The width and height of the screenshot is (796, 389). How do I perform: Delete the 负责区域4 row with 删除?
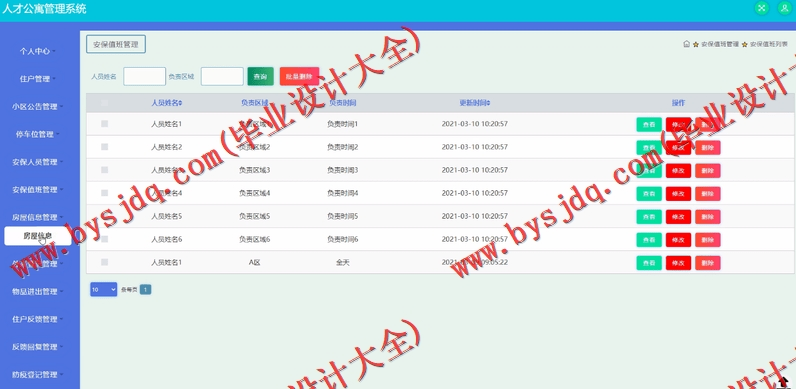click(708, 194)
